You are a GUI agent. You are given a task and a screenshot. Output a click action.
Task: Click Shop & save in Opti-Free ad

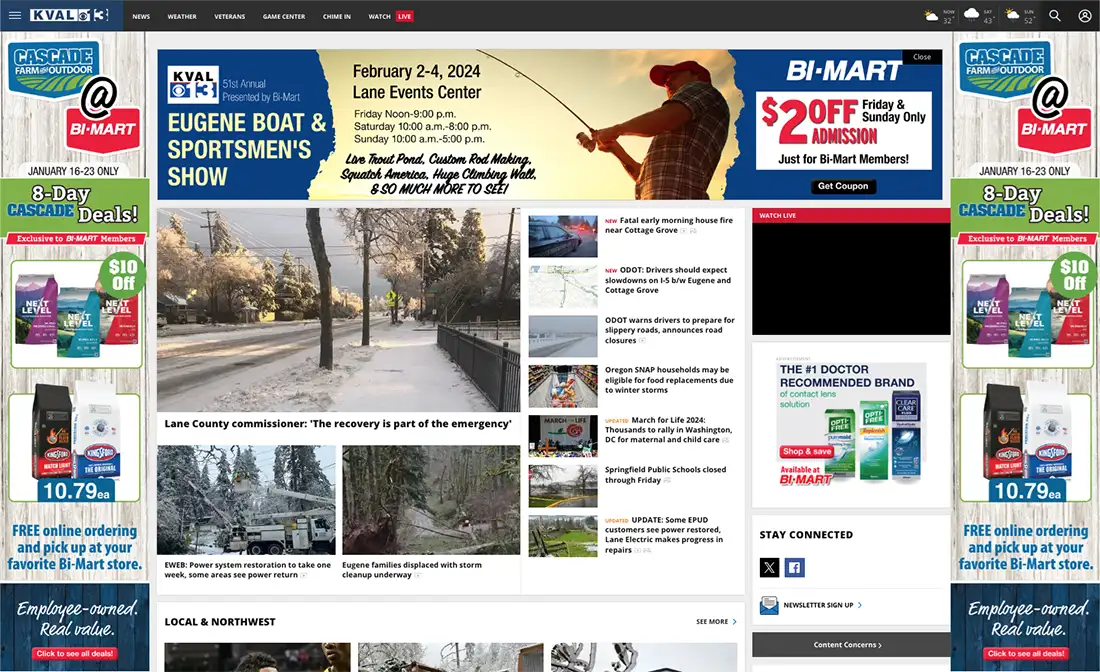[807, 451]
